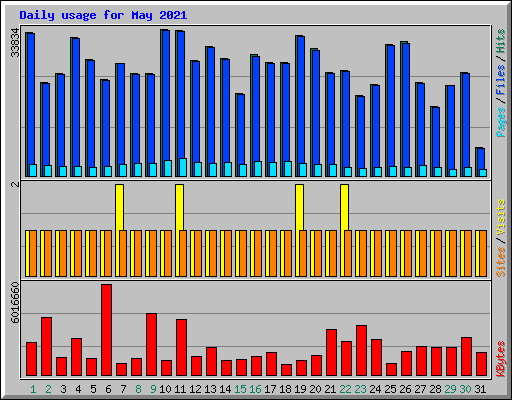Click the KBytes legend label
512x400 pixels.
click(501, 359)
